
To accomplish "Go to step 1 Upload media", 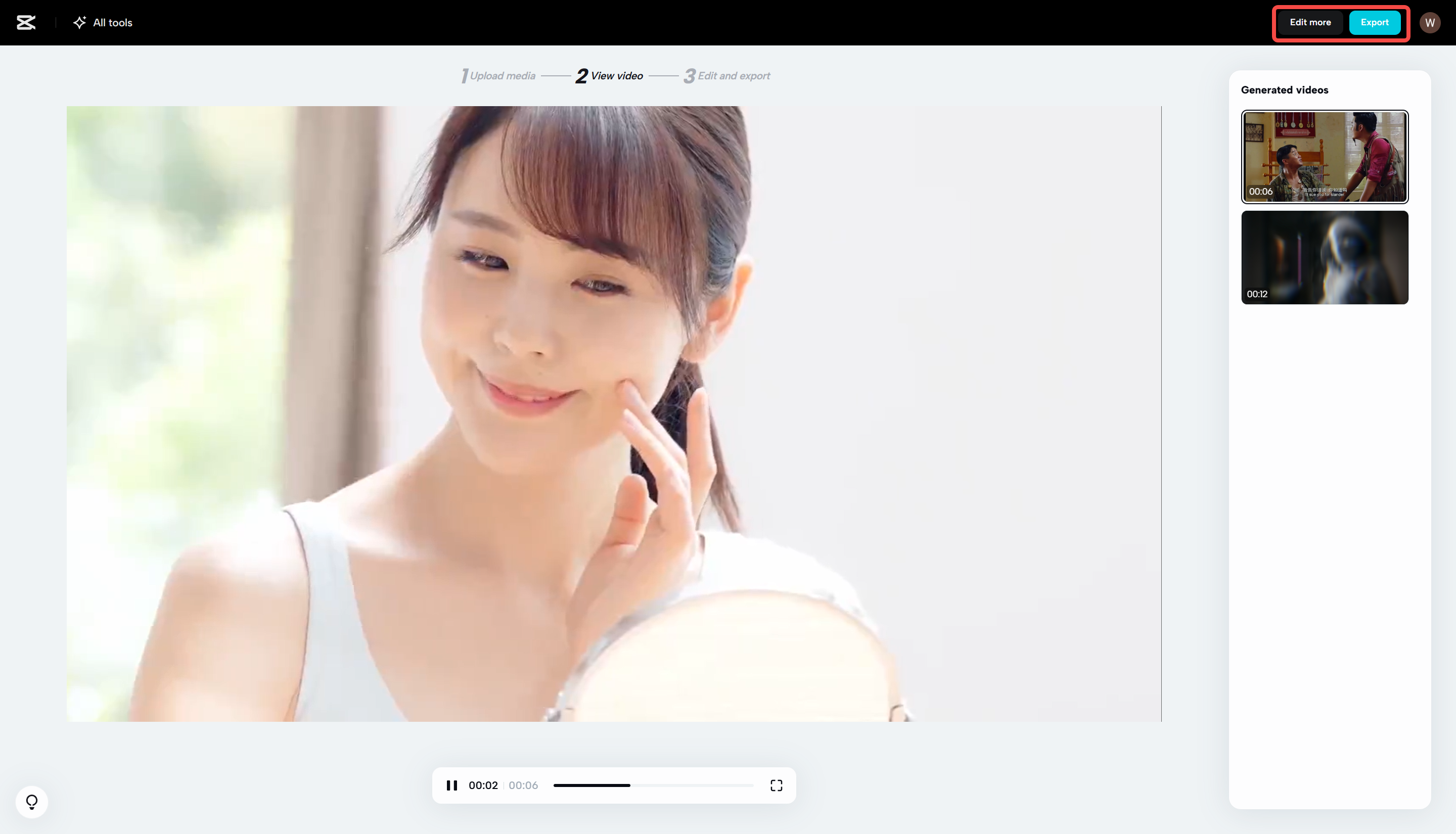I will pos(498,76).
